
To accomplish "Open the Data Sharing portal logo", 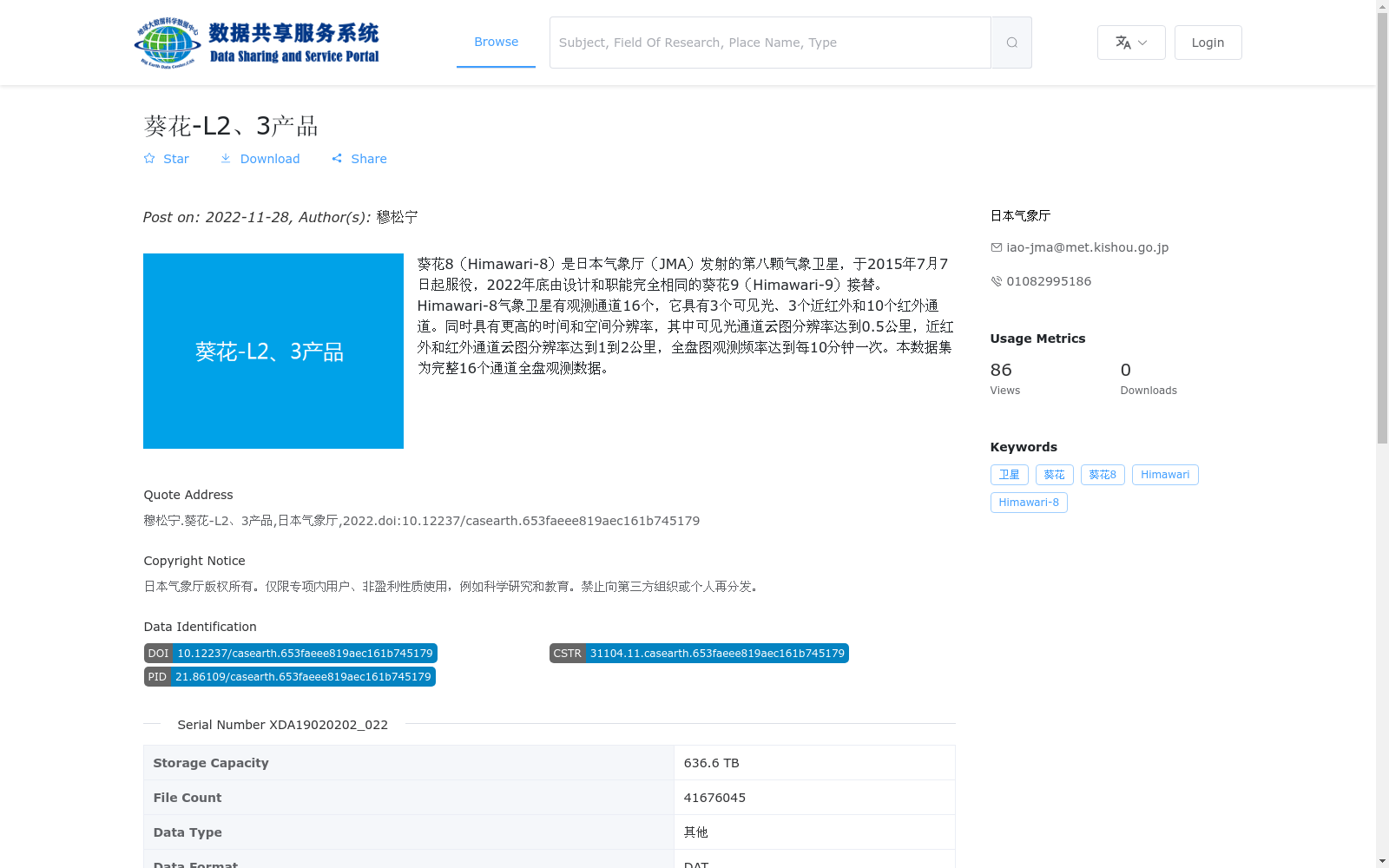I will click(257, 43).
